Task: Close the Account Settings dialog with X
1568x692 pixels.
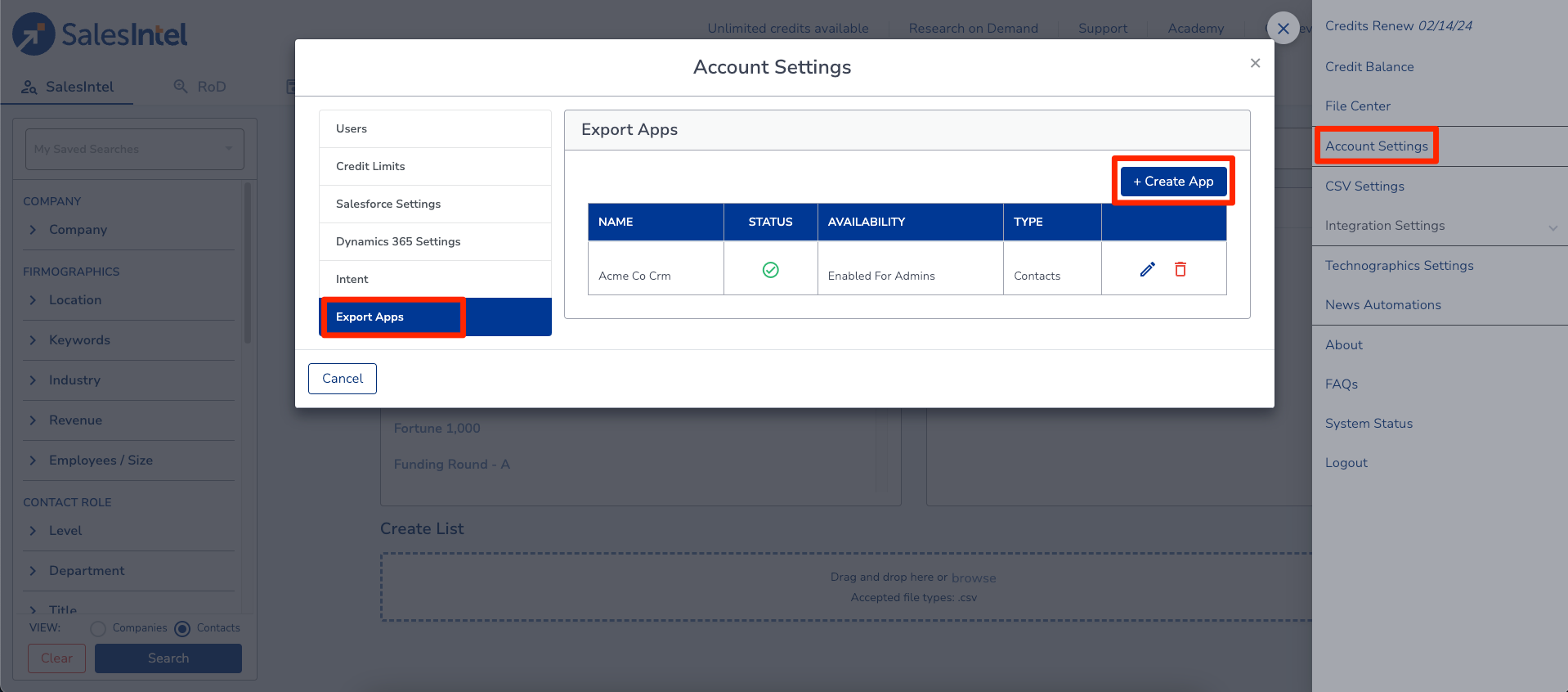Action: pos(1255,63)
